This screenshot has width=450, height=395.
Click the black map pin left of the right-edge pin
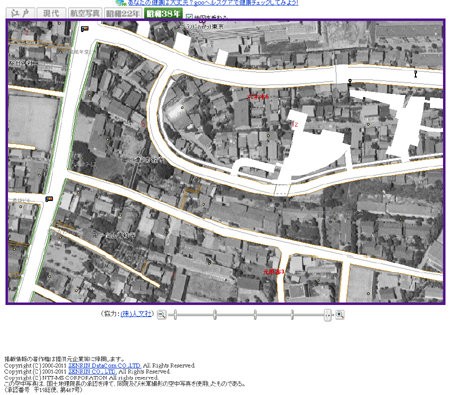pos(350,82)
